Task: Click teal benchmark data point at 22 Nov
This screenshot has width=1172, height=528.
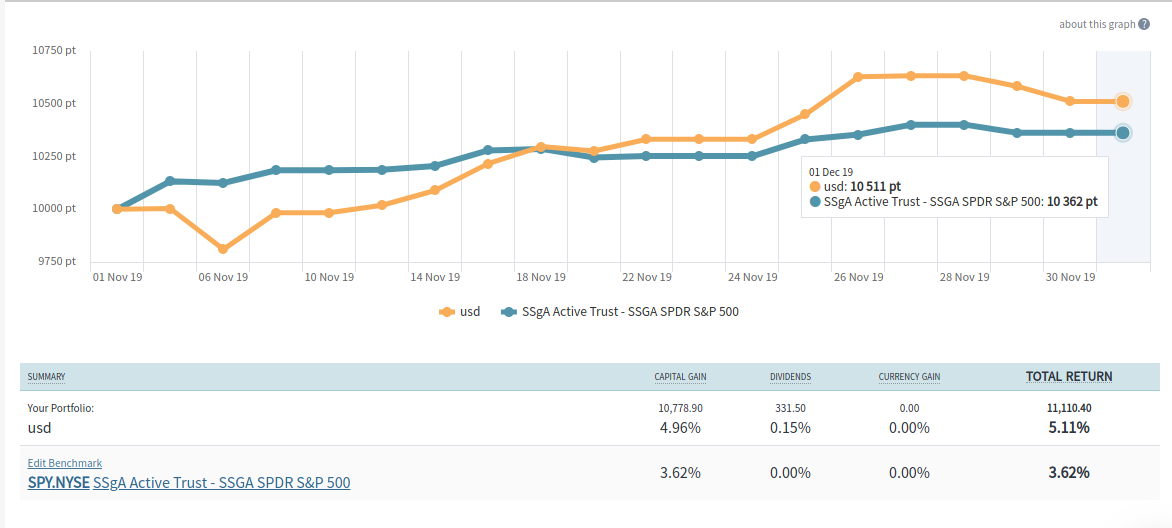Action: (x=646, y=156)
